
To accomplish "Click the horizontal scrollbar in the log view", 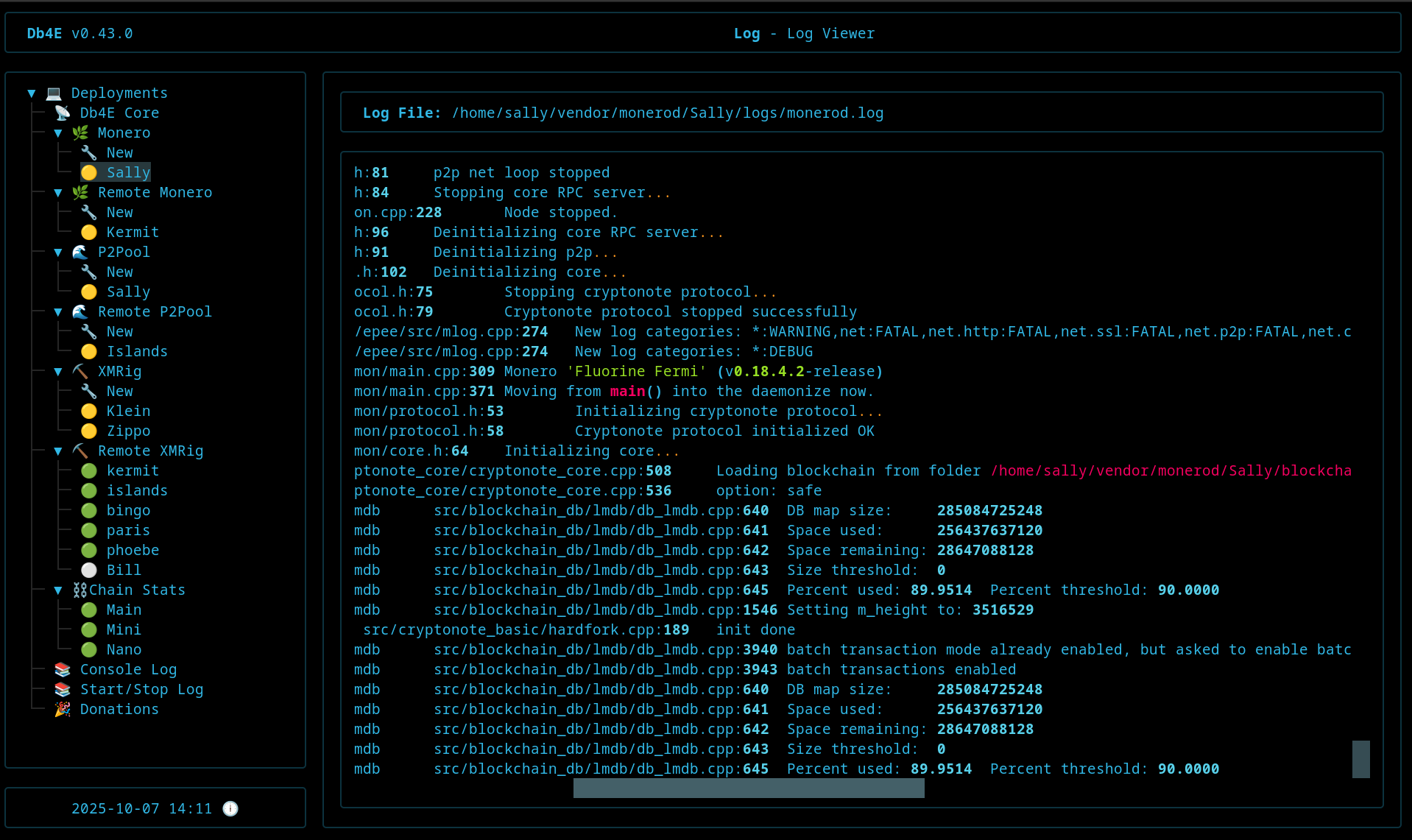I will tap(748, 788).
